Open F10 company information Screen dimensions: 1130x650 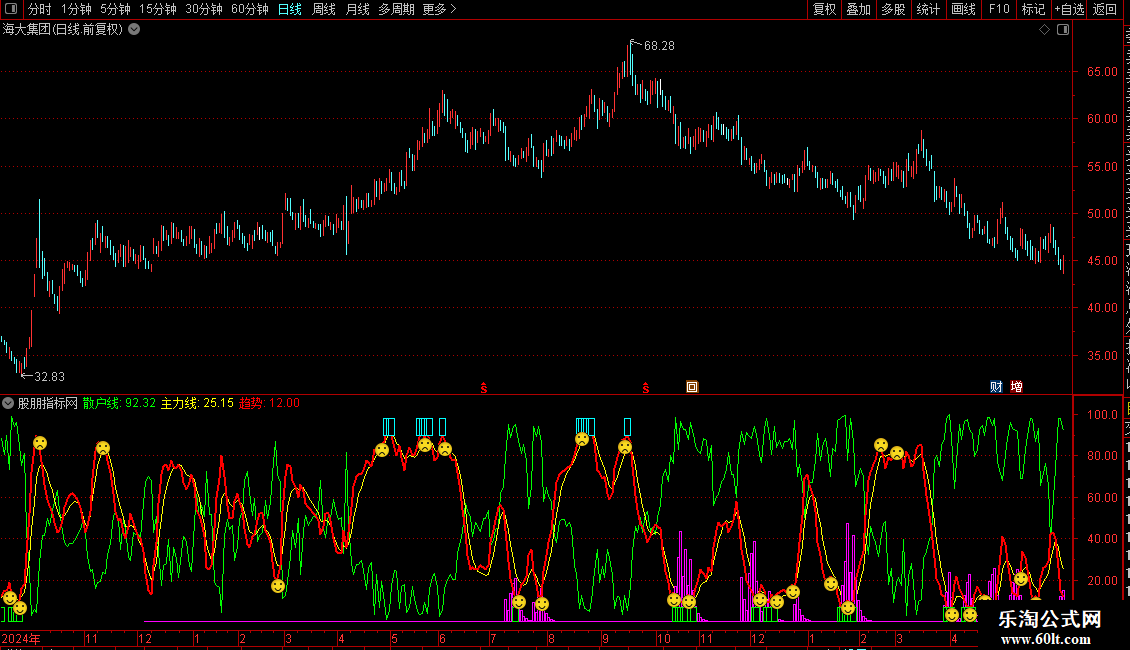click(999, 9)
